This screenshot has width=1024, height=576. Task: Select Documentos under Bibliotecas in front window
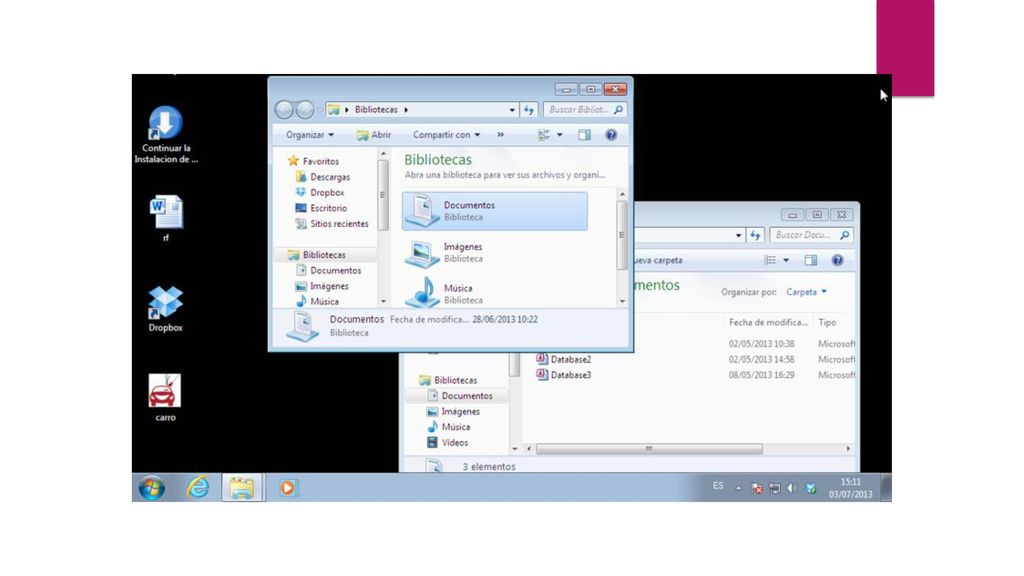point(328,270)
